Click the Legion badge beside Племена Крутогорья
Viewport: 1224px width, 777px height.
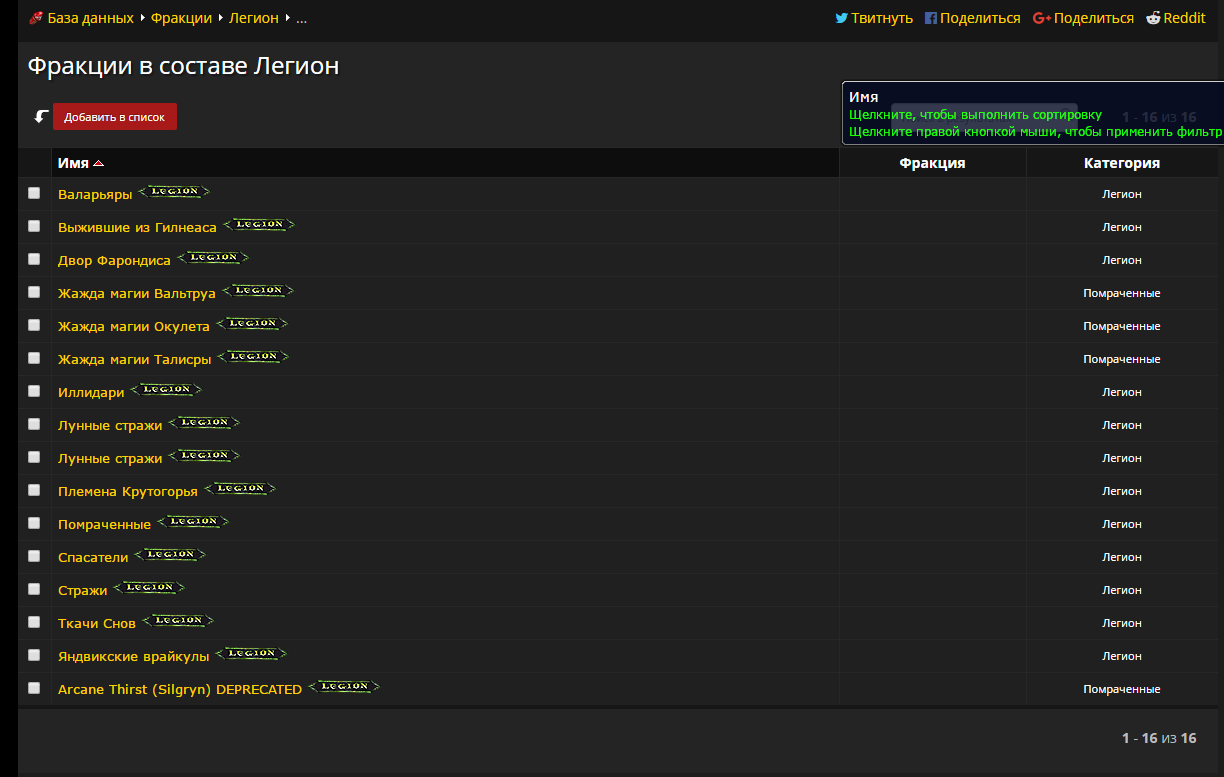coord(240,489)
